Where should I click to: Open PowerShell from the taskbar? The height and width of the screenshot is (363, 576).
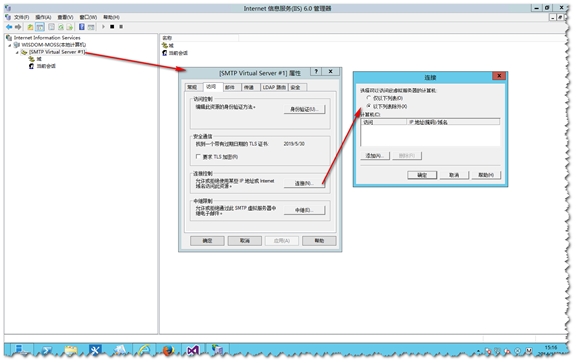[x=47, y=350]
